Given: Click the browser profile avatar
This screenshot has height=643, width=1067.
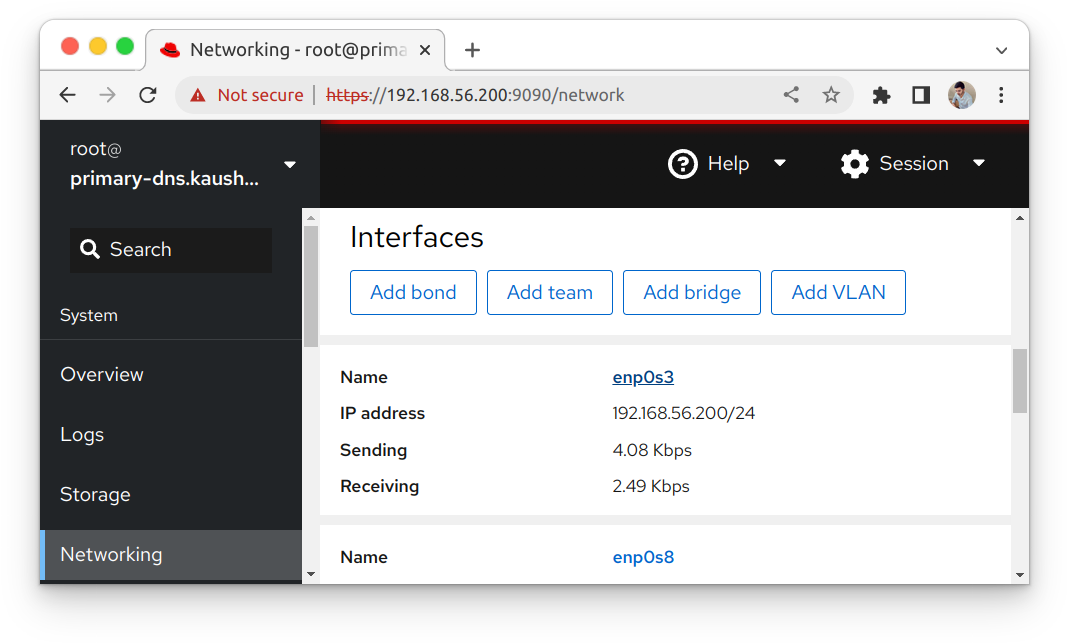Looking at the screenshot, I should tap(961, 94).
